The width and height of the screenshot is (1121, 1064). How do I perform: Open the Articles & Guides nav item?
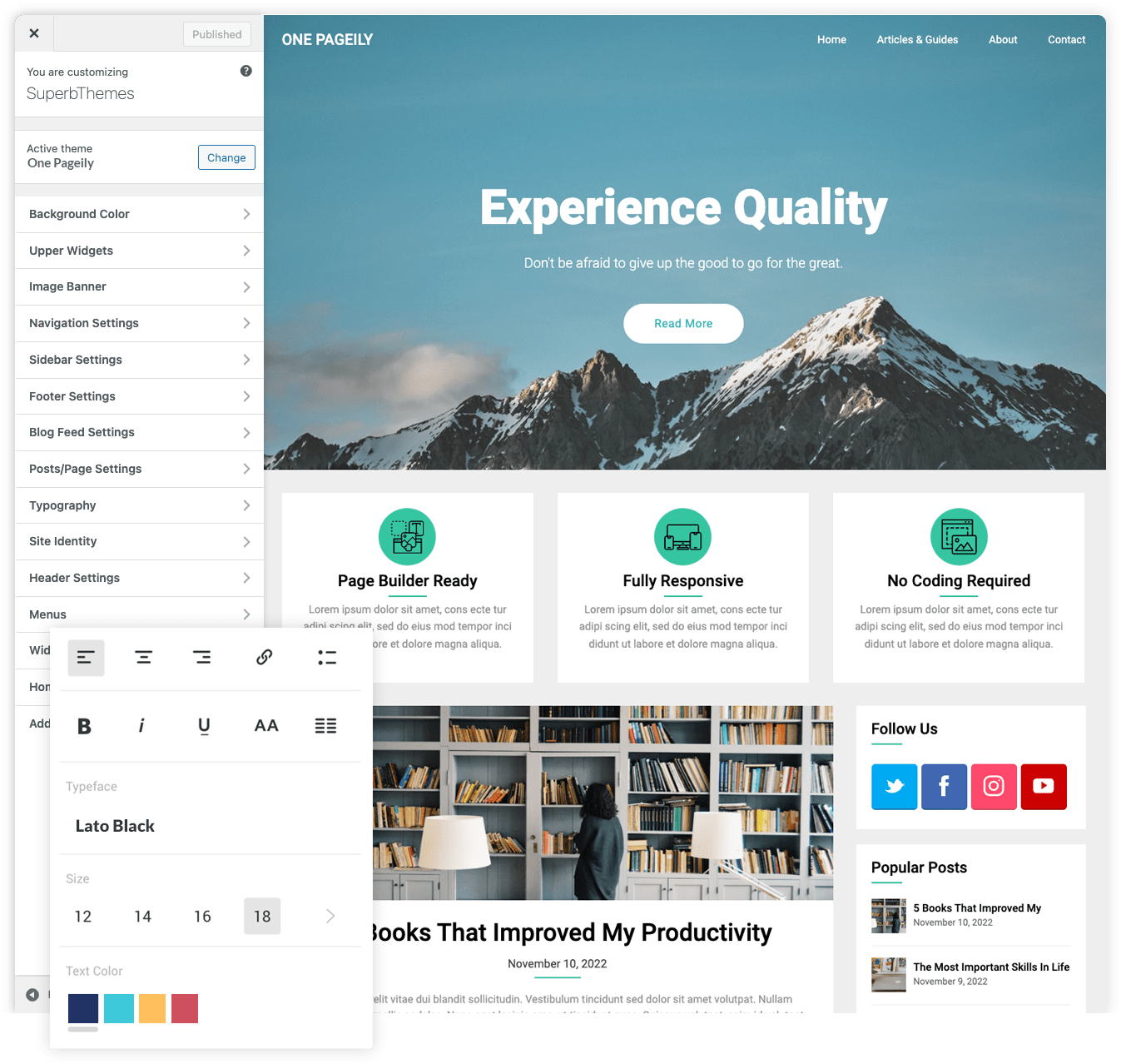(917, 39)
